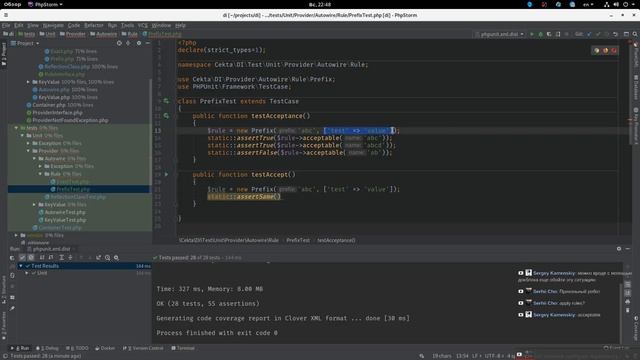640x360 pixels.
Task: Run the phpunit.xml.dist configuration with the green Run button
Action: 532,34
